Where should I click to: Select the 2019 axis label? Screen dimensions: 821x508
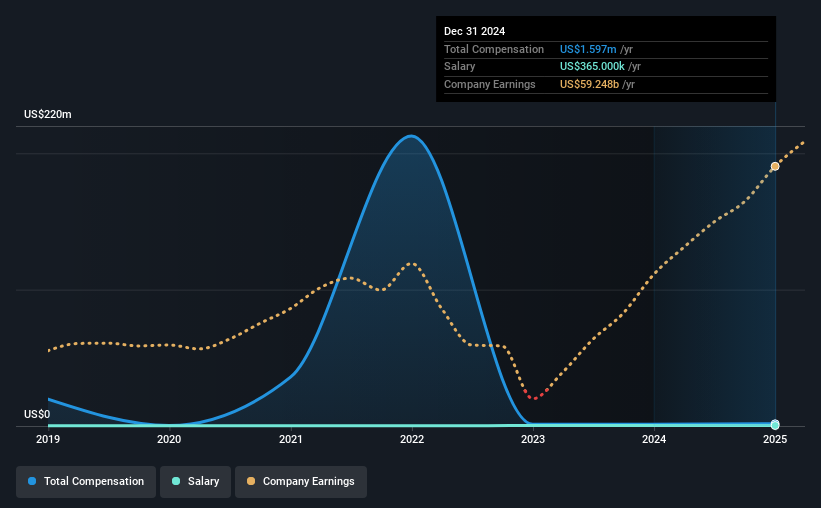pos(48,439)
